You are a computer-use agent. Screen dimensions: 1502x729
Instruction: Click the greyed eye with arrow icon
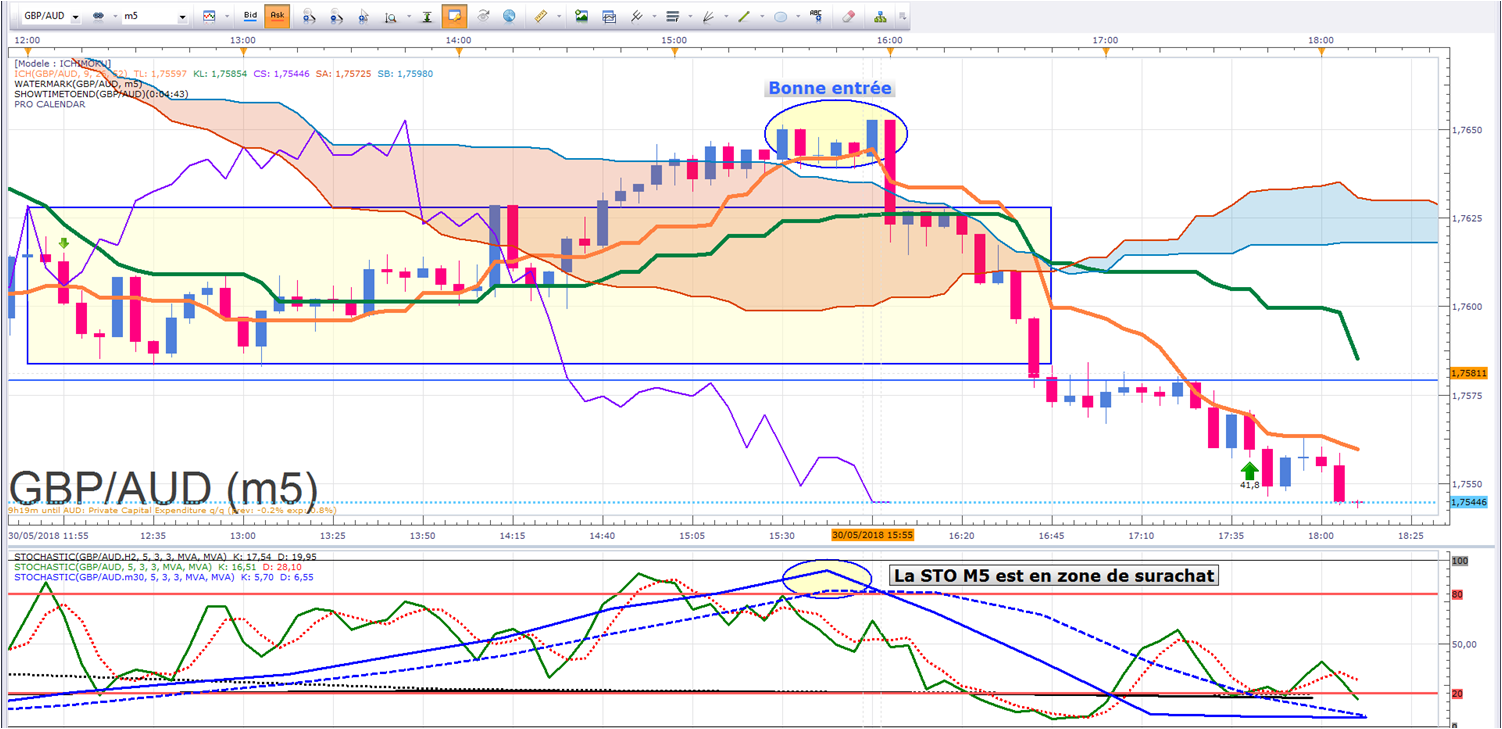[x=483, y=17]
